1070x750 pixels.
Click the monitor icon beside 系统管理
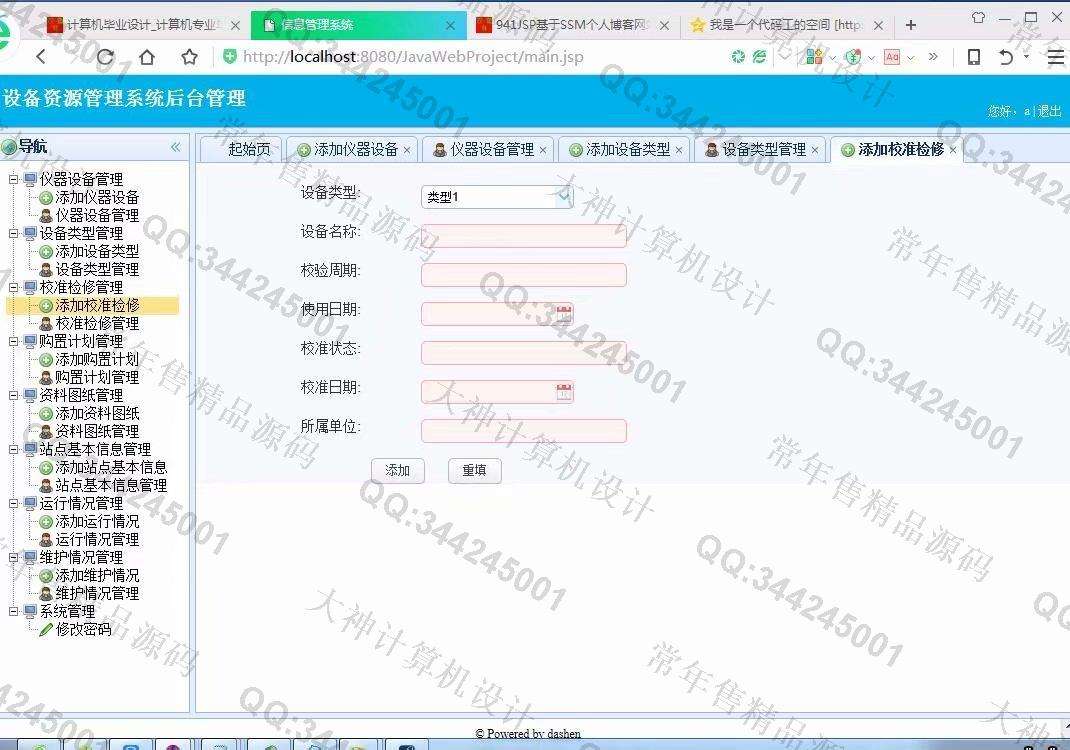(30, 611)
